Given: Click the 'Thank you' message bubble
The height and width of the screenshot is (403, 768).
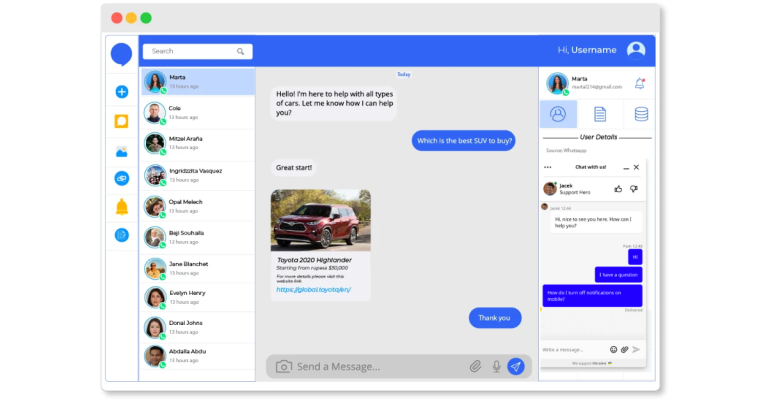Looking at the screenshot, I should tap(495, 318).
